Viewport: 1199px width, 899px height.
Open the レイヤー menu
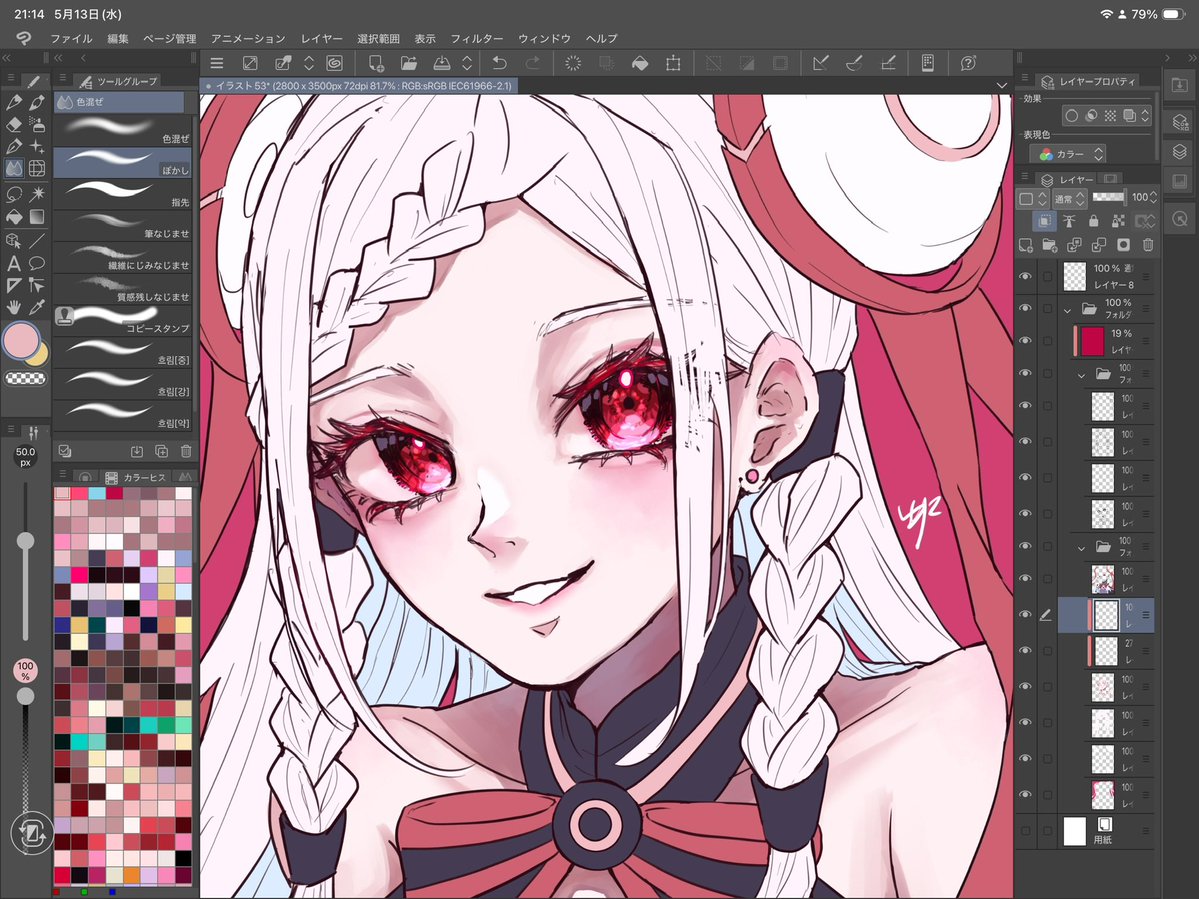click(x=321, y=38)
